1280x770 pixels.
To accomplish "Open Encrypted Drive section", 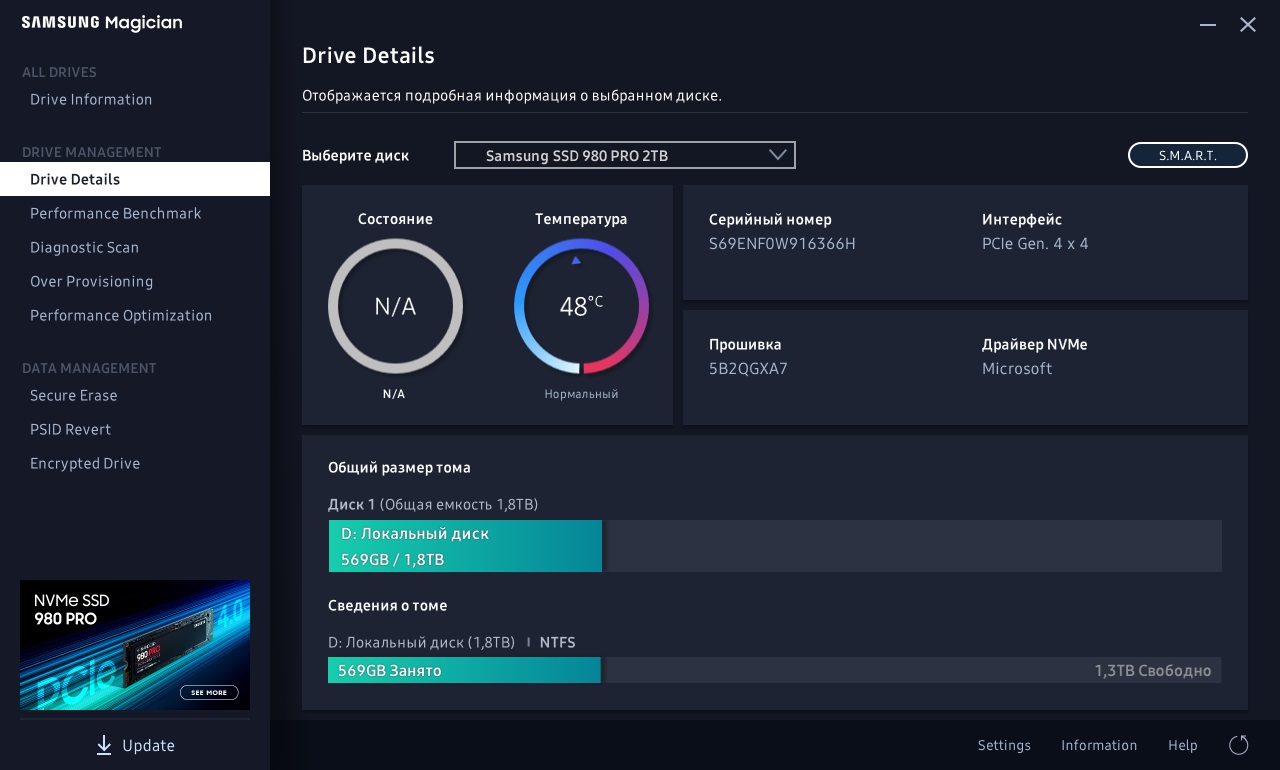I will point(85,463).
